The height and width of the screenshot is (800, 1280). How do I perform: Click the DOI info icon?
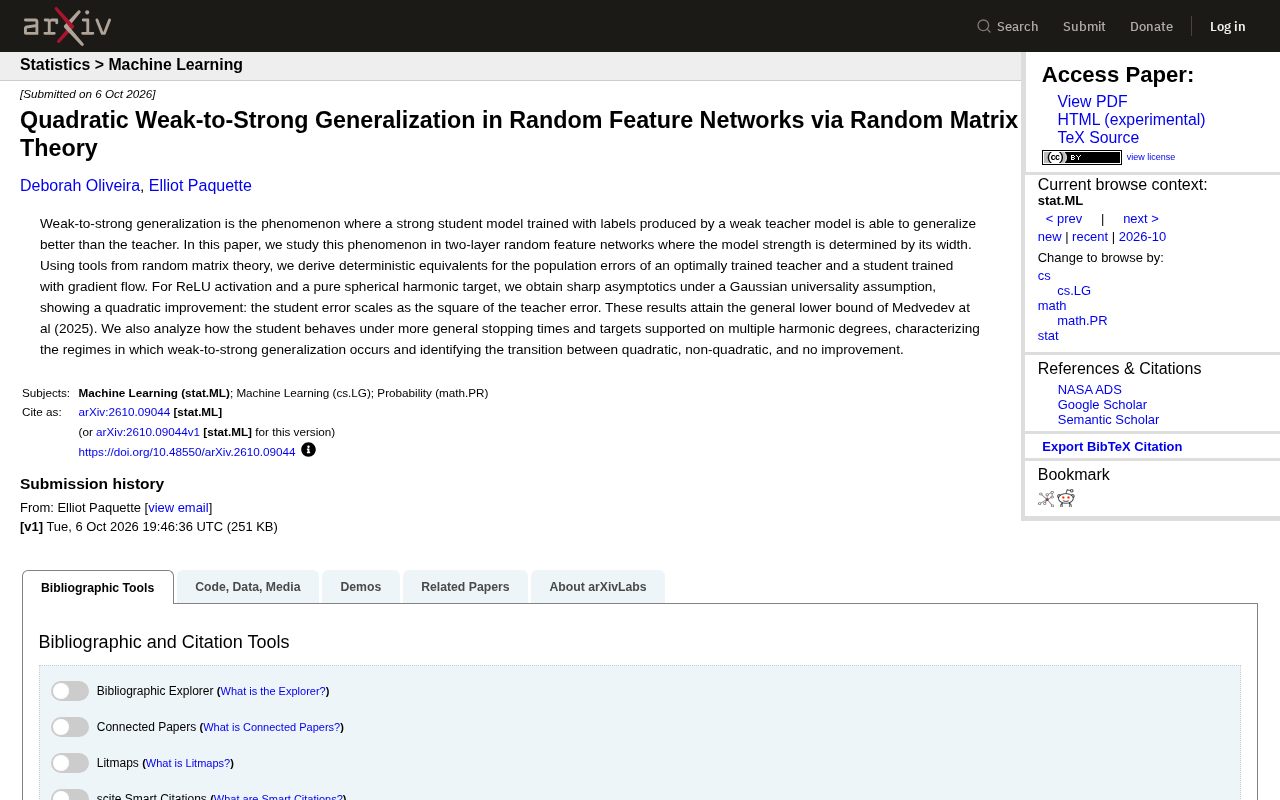click(308, 450)
